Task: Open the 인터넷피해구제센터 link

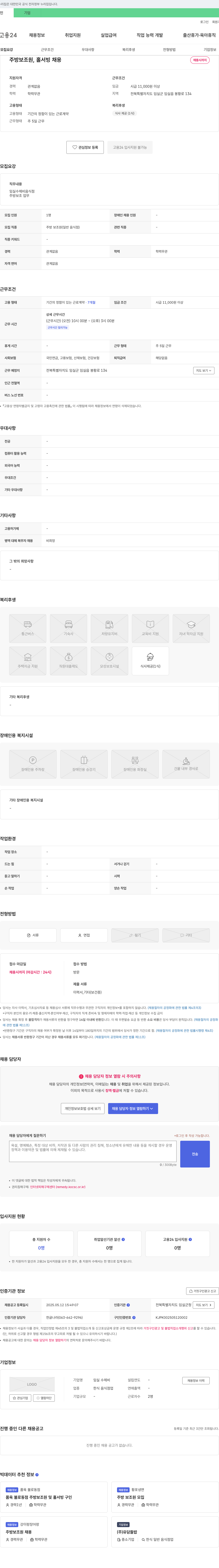Action: point(58,1187)
